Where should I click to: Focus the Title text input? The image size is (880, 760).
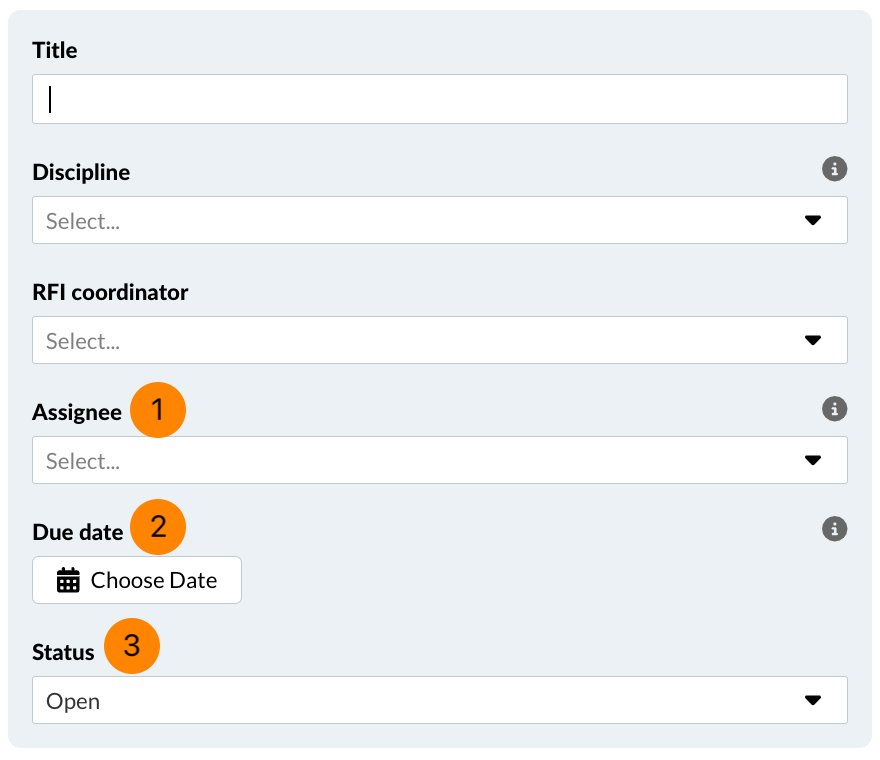tap(440, 99)
